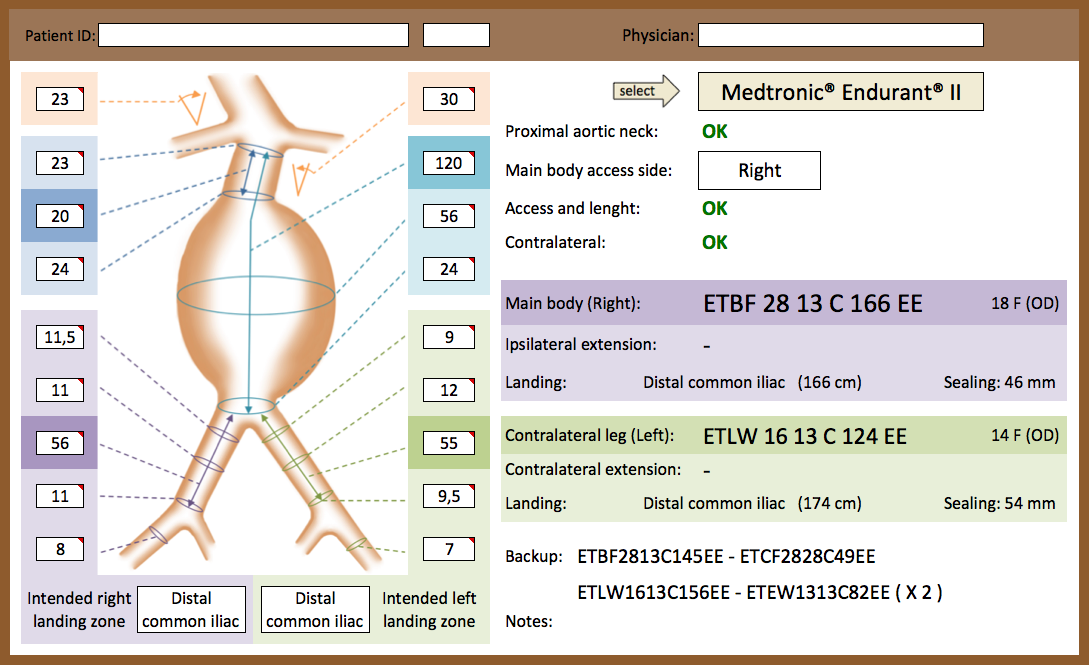Click the select arrow button
Viewport: 1089px width, 665px height.
click(646, 91)
